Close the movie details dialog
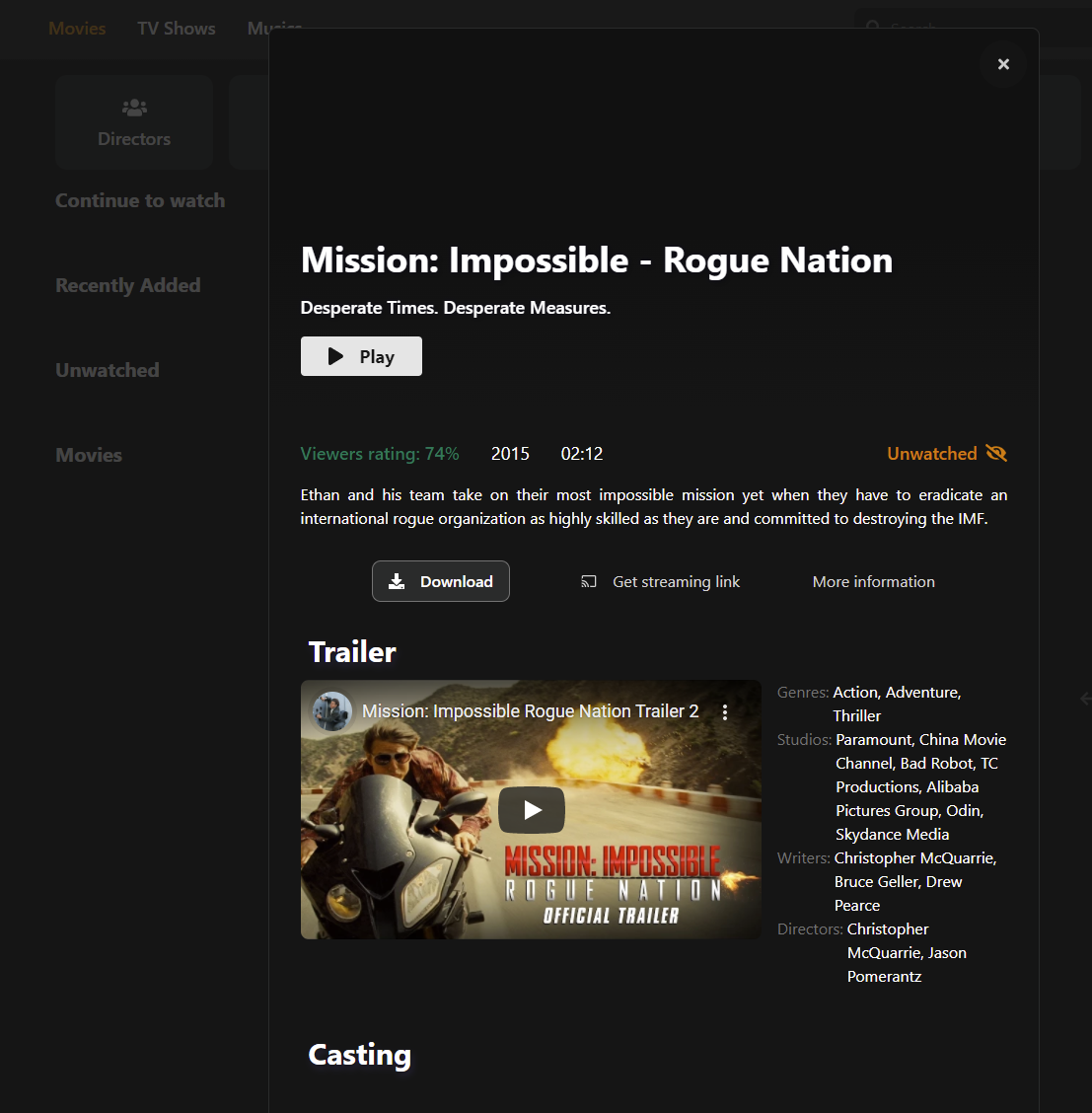Screen dimensions: 1092x1113 point(1002,64)
